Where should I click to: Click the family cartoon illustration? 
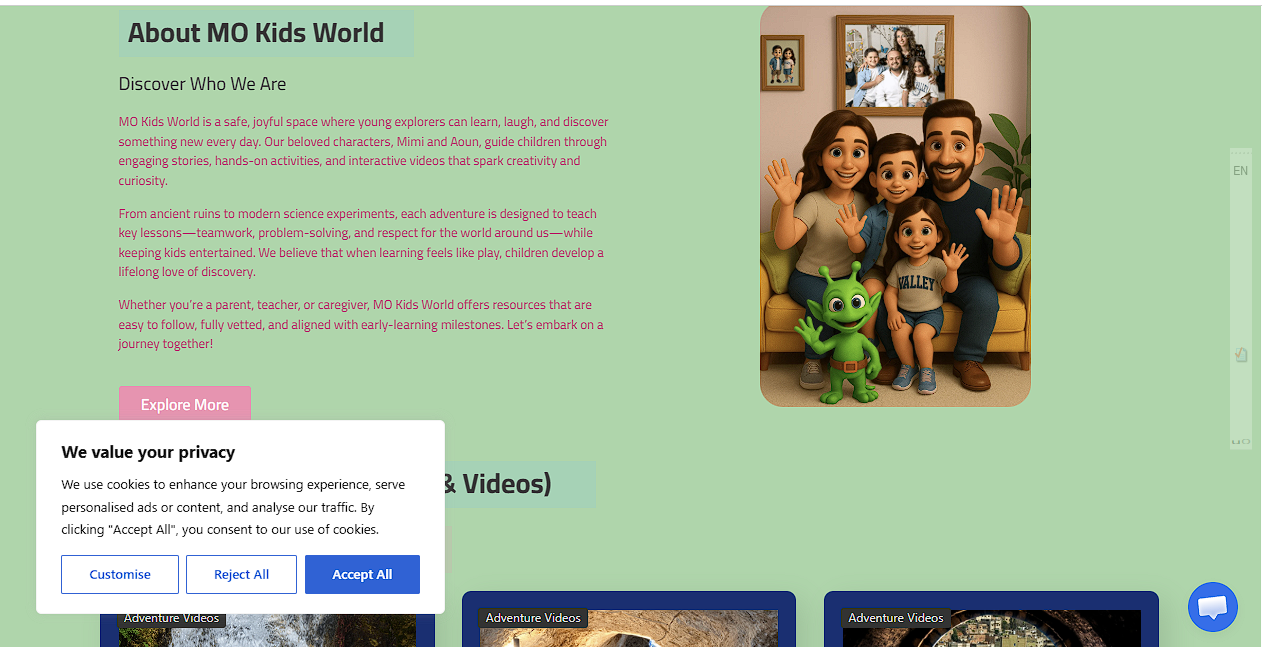pos(895,206)
